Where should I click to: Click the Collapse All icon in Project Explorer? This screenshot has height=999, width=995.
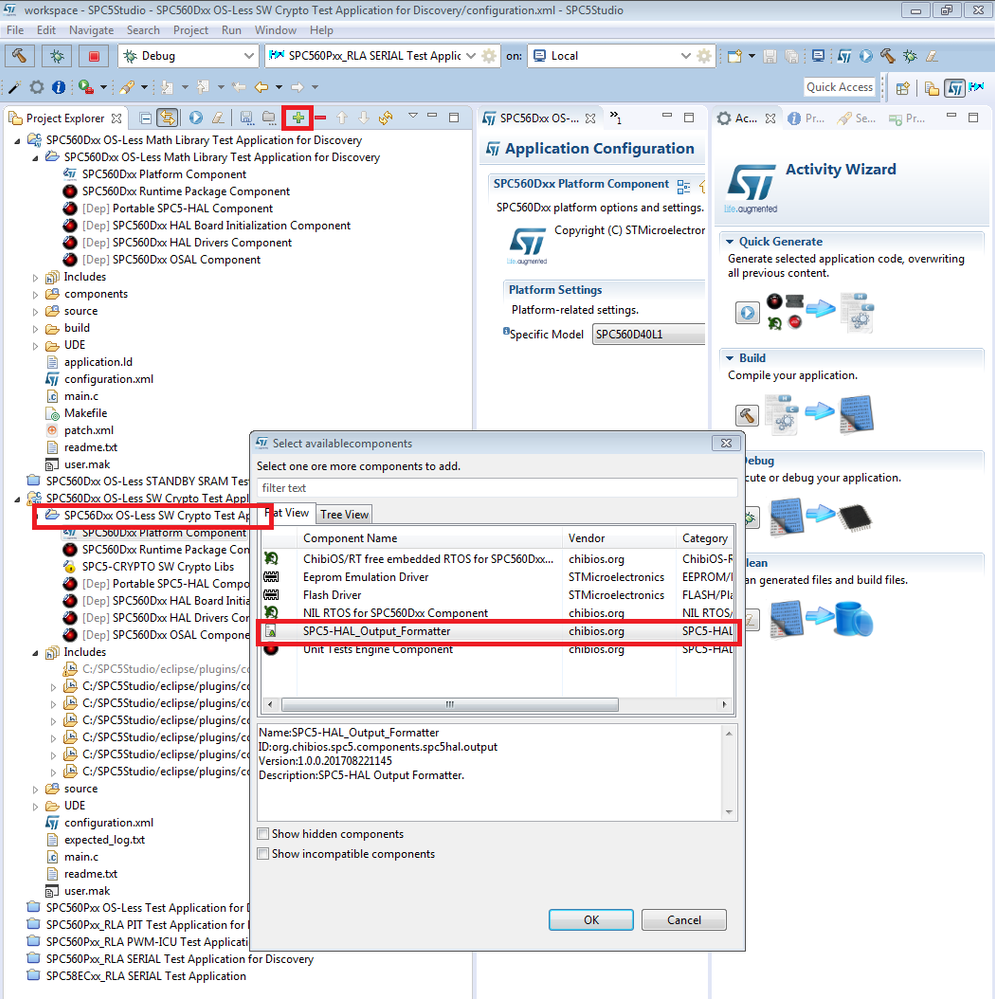click(x=146, y=118)
